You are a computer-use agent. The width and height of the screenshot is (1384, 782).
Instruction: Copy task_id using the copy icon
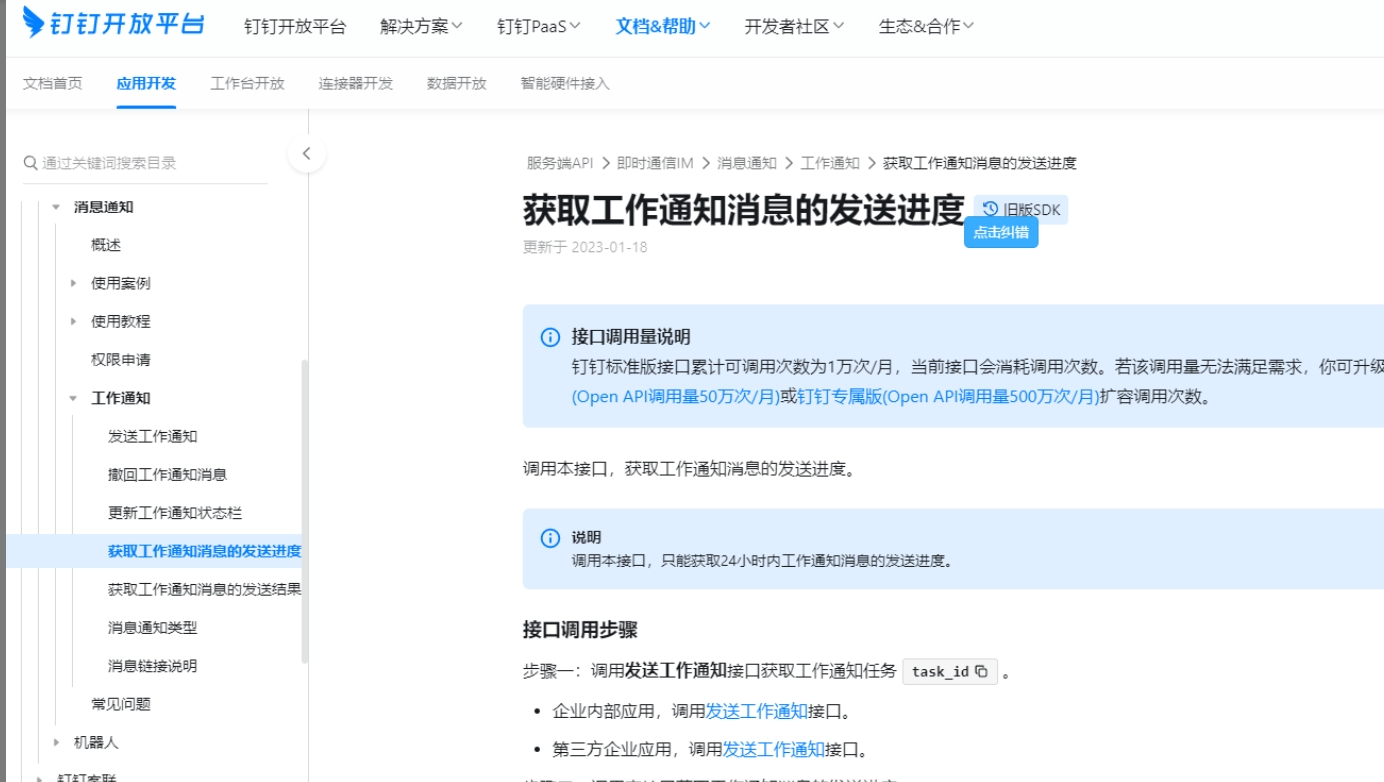981,672
